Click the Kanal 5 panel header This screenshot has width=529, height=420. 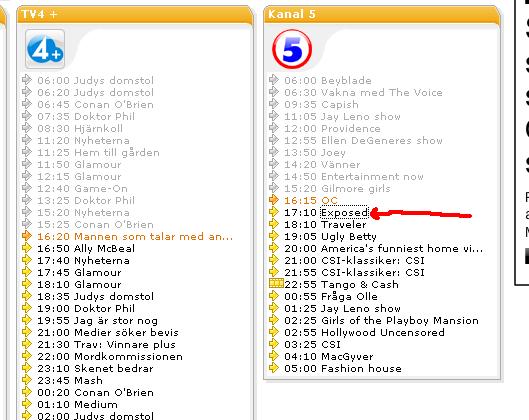tap(382, 15)
